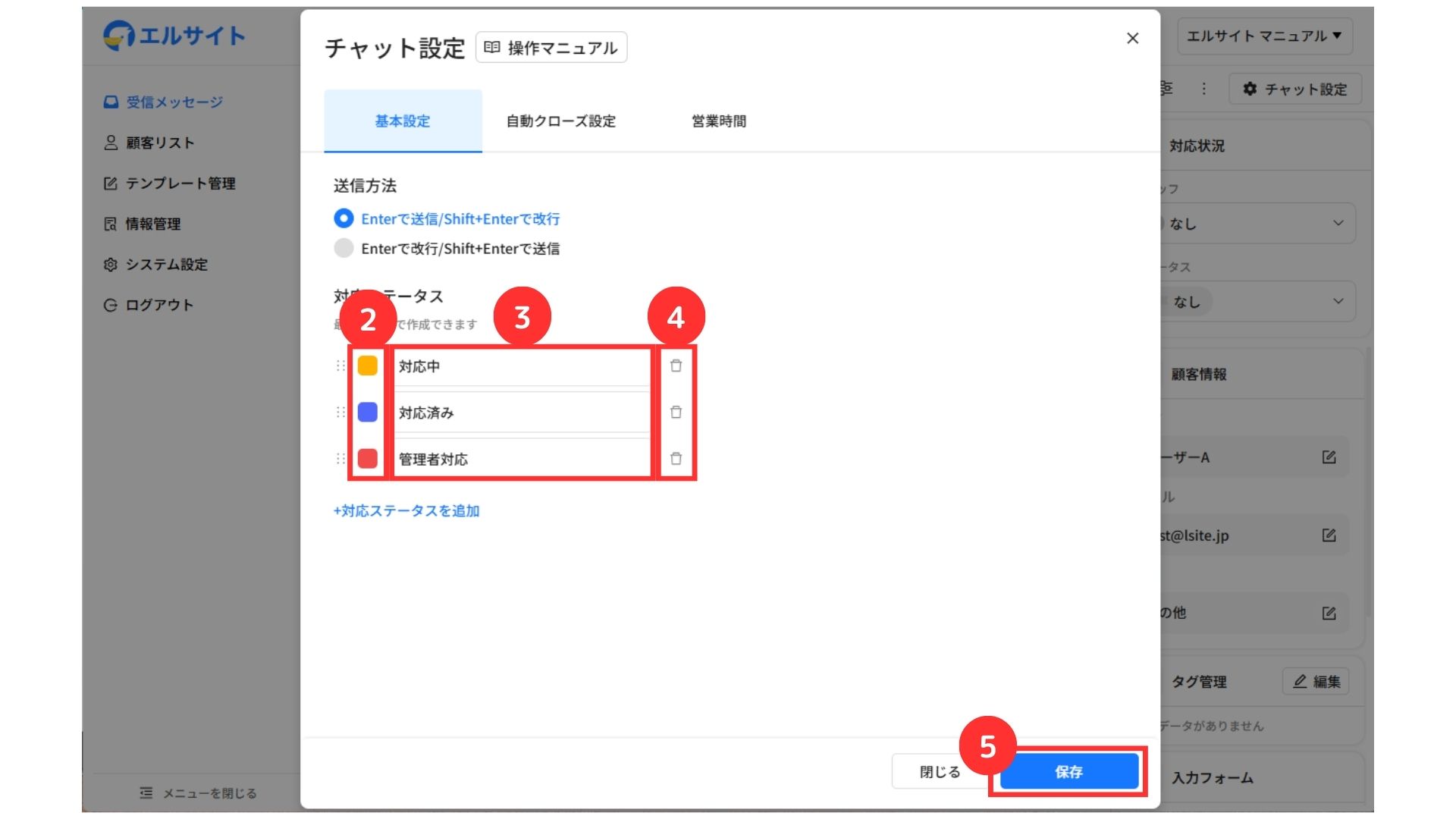Switch to the 自動クローズ設定 tab
1456x819 pixels.
[560, 121]
